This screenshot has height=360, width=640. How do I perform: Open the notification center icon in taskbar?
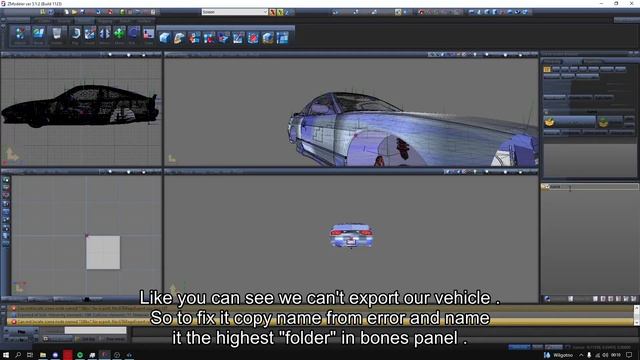point(629,355)
